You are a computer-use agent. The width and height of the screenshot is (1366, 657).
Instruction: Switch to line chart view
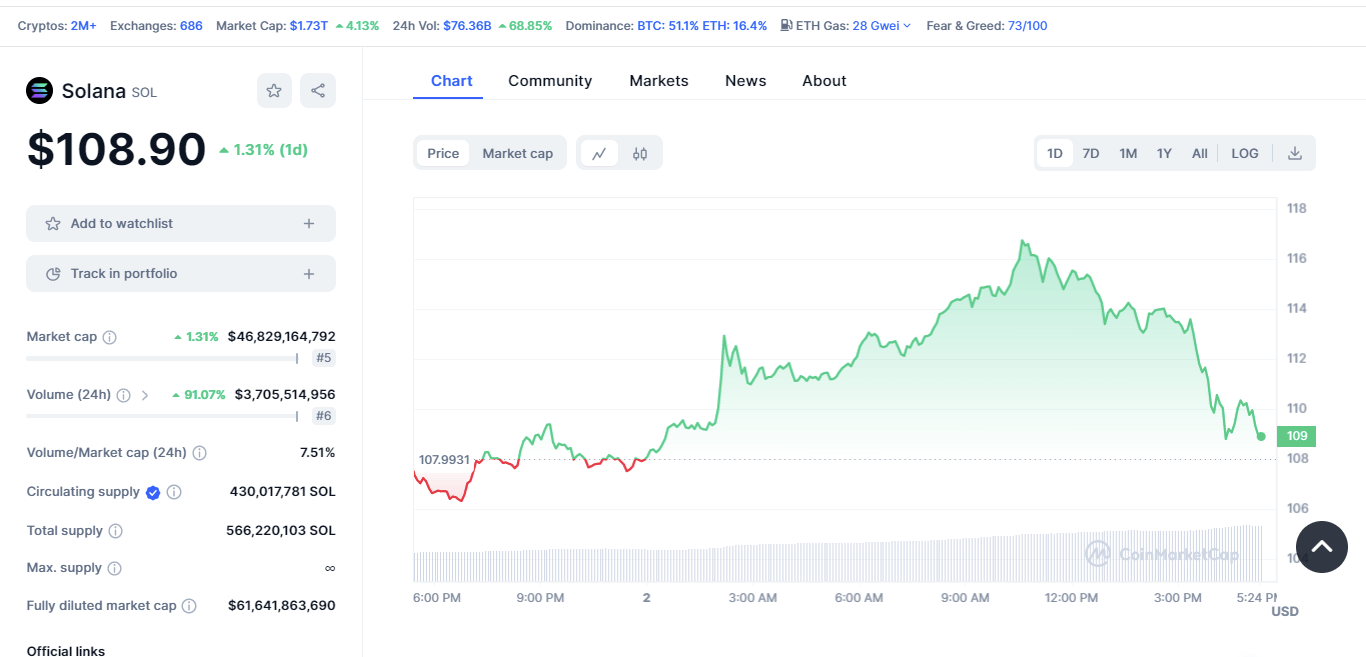(x=599, y=153)
